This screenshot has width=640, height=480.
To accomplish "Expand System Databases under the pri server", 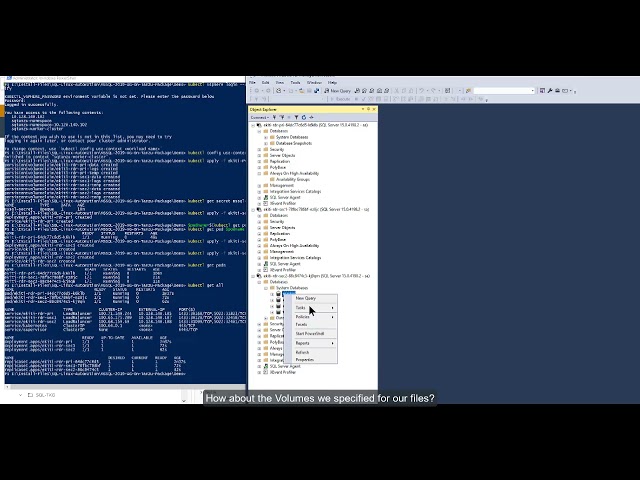I will pyautogui.click(x=266, y=138).
